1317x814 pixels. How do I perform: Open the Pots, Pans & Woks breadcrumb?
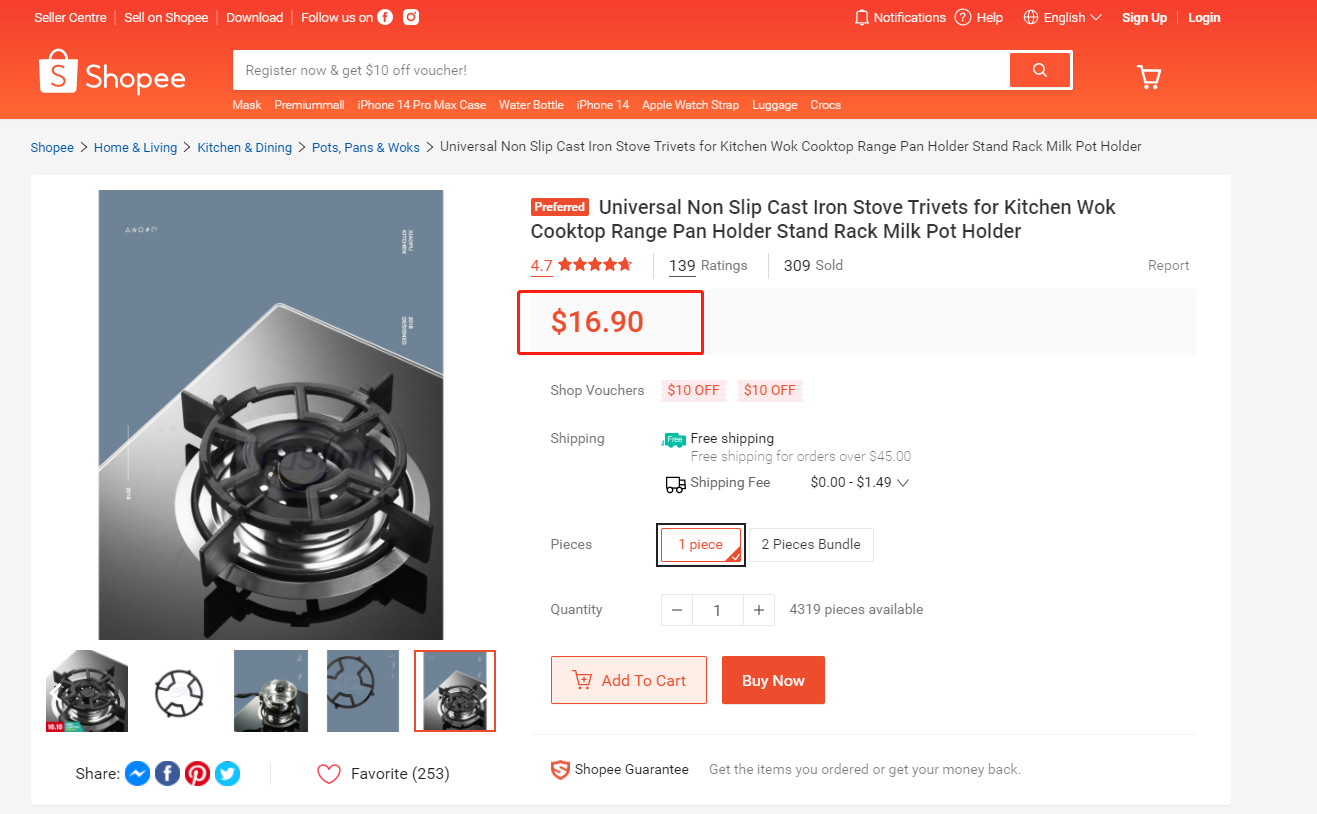366,147
